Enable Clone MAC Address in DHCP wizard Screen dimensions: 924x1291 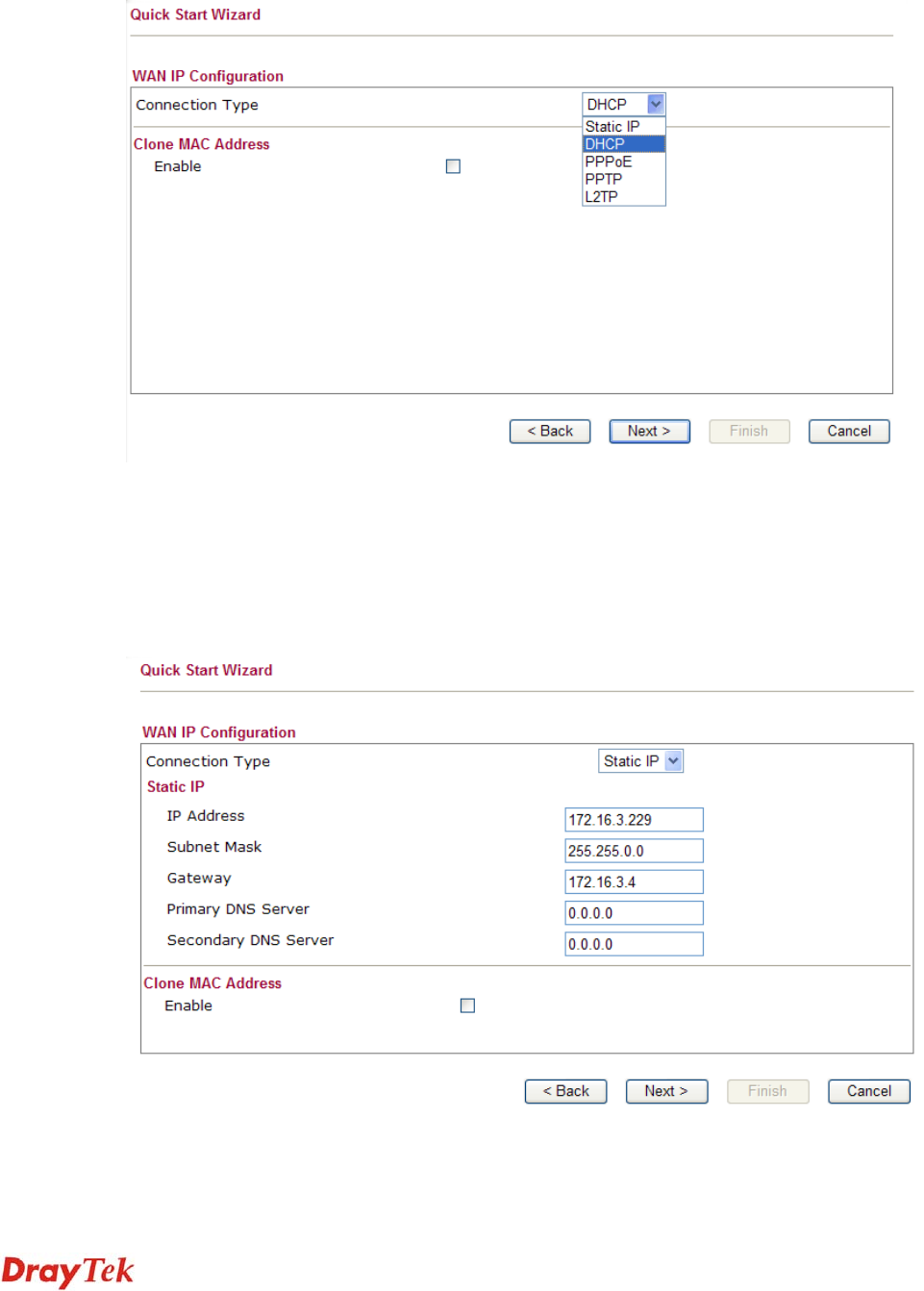click(453, 166)
